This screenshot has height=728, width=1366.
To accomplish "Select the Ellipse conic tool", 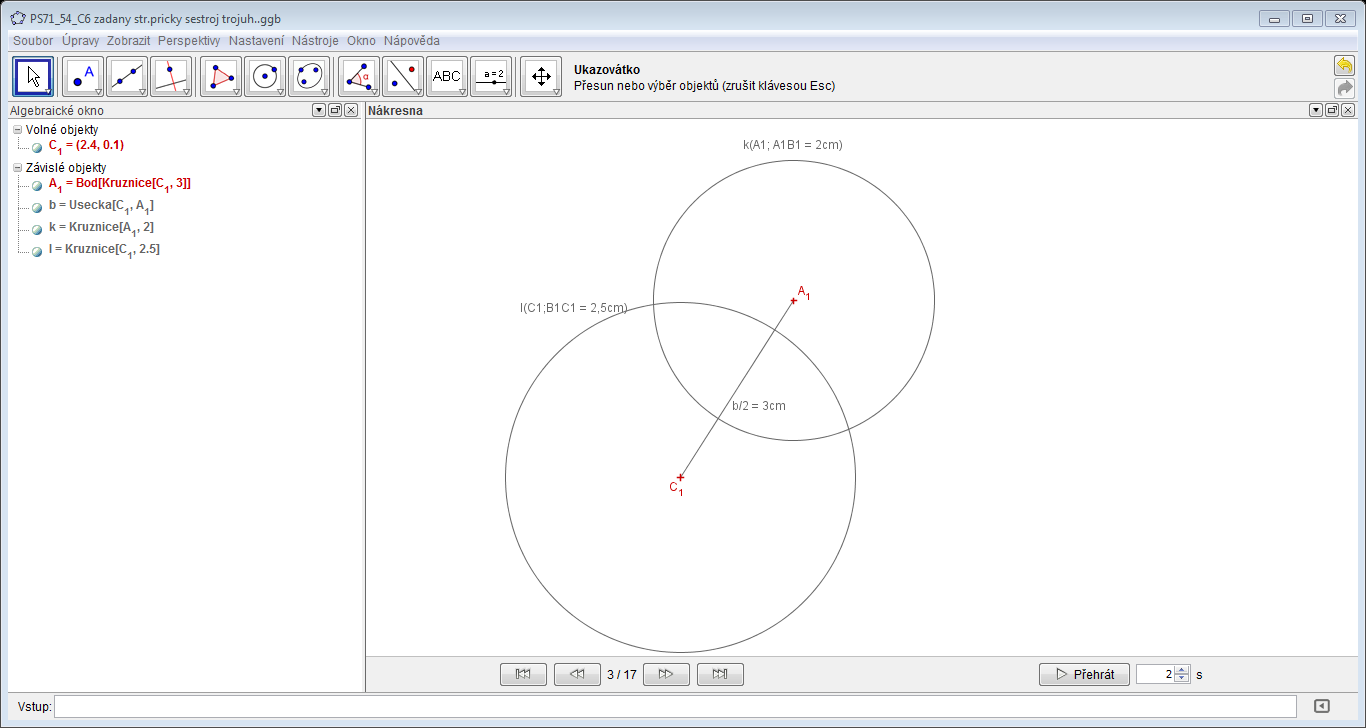I will click(x=309, y=76).
